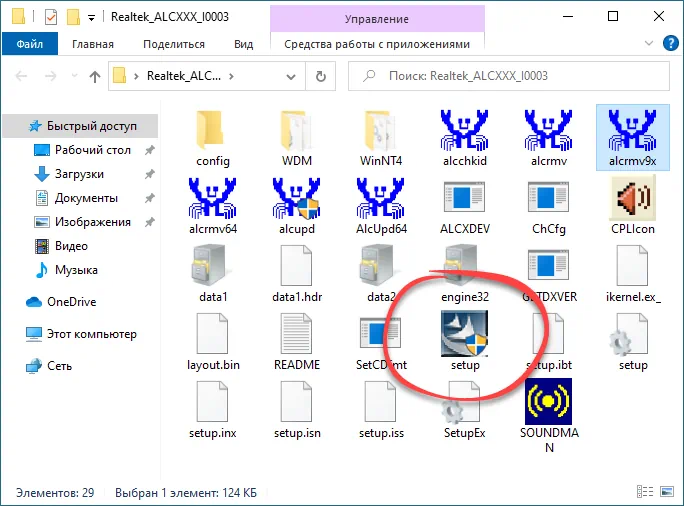The height and width of the screenshot is (506, 684).
Task: Select the setup.isn file
Action: (x=297, y=410)
